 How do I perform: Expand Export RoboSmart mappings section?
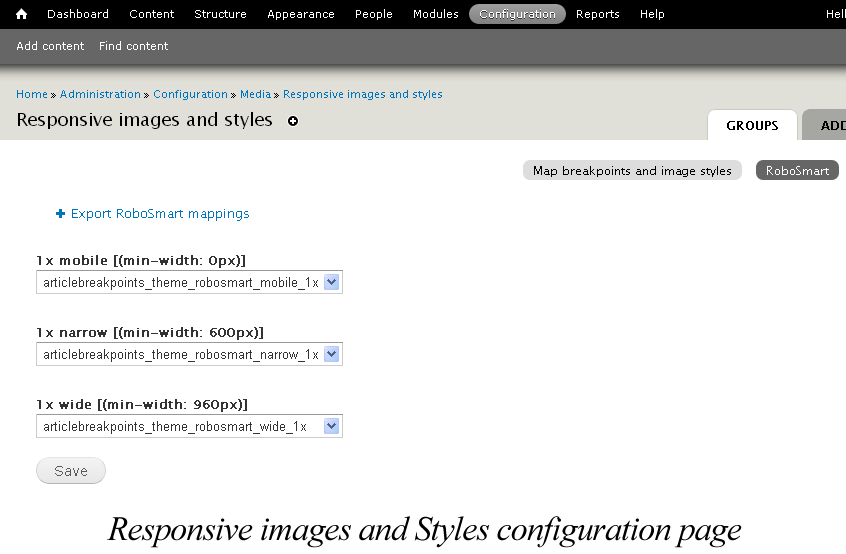pos(153,214)
